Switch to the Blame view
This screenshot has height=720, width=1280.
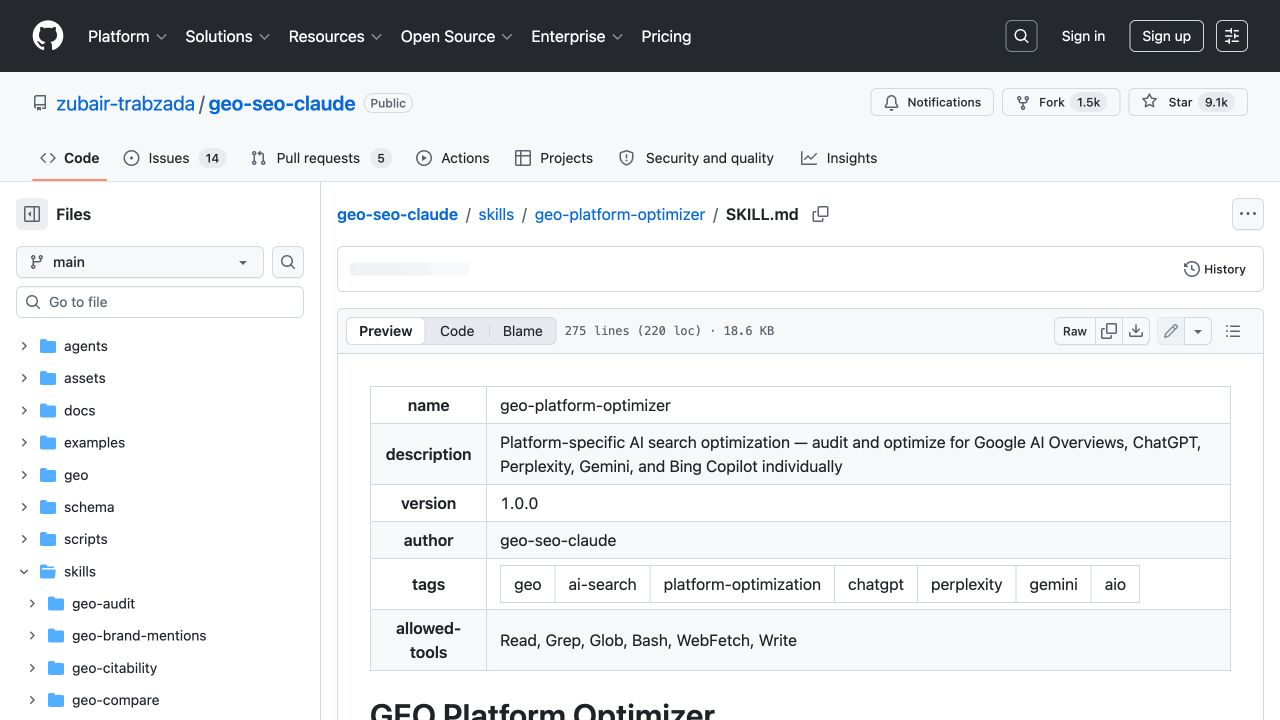coord(522,331)
